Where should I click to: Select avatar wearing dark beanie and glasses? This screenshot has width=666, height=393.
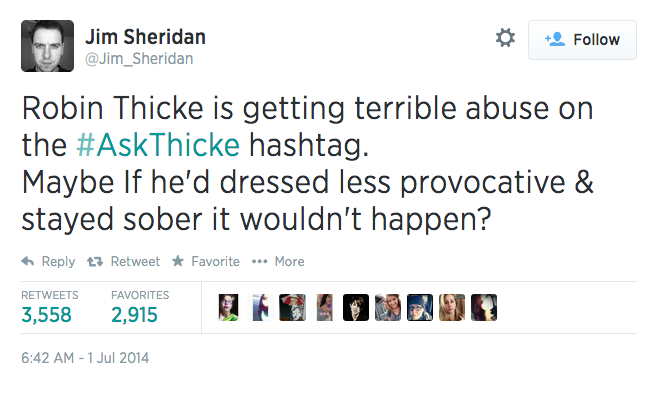[x=420, y=307]
